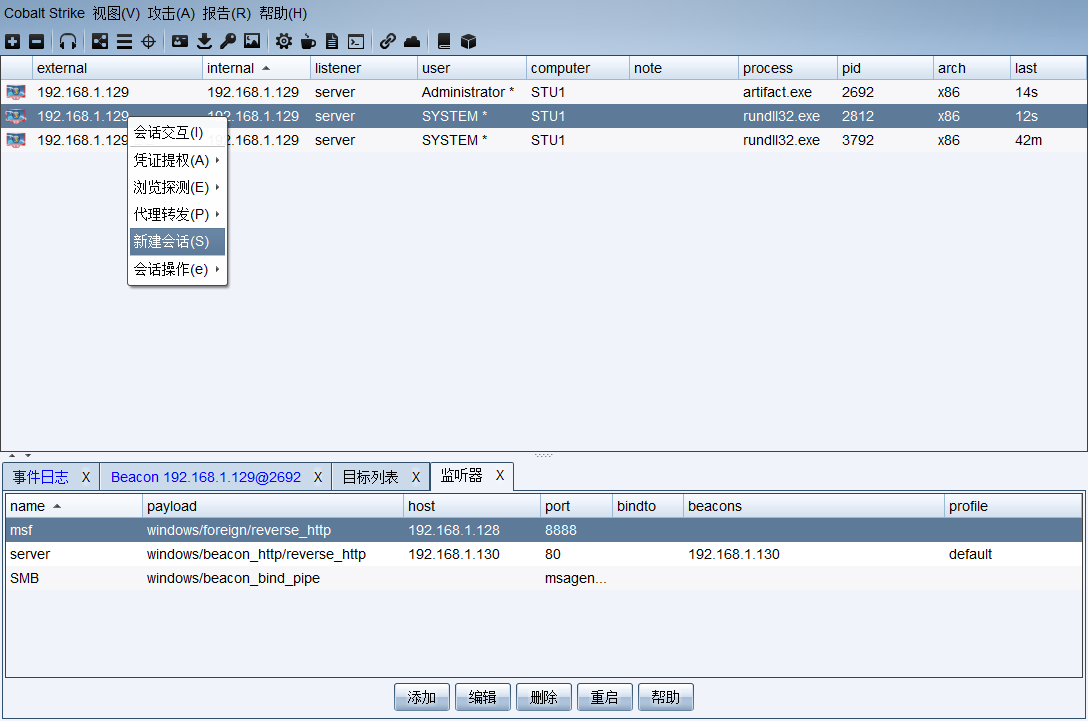
Task: Click the 删除 button
Action: [x=544, y=697]
